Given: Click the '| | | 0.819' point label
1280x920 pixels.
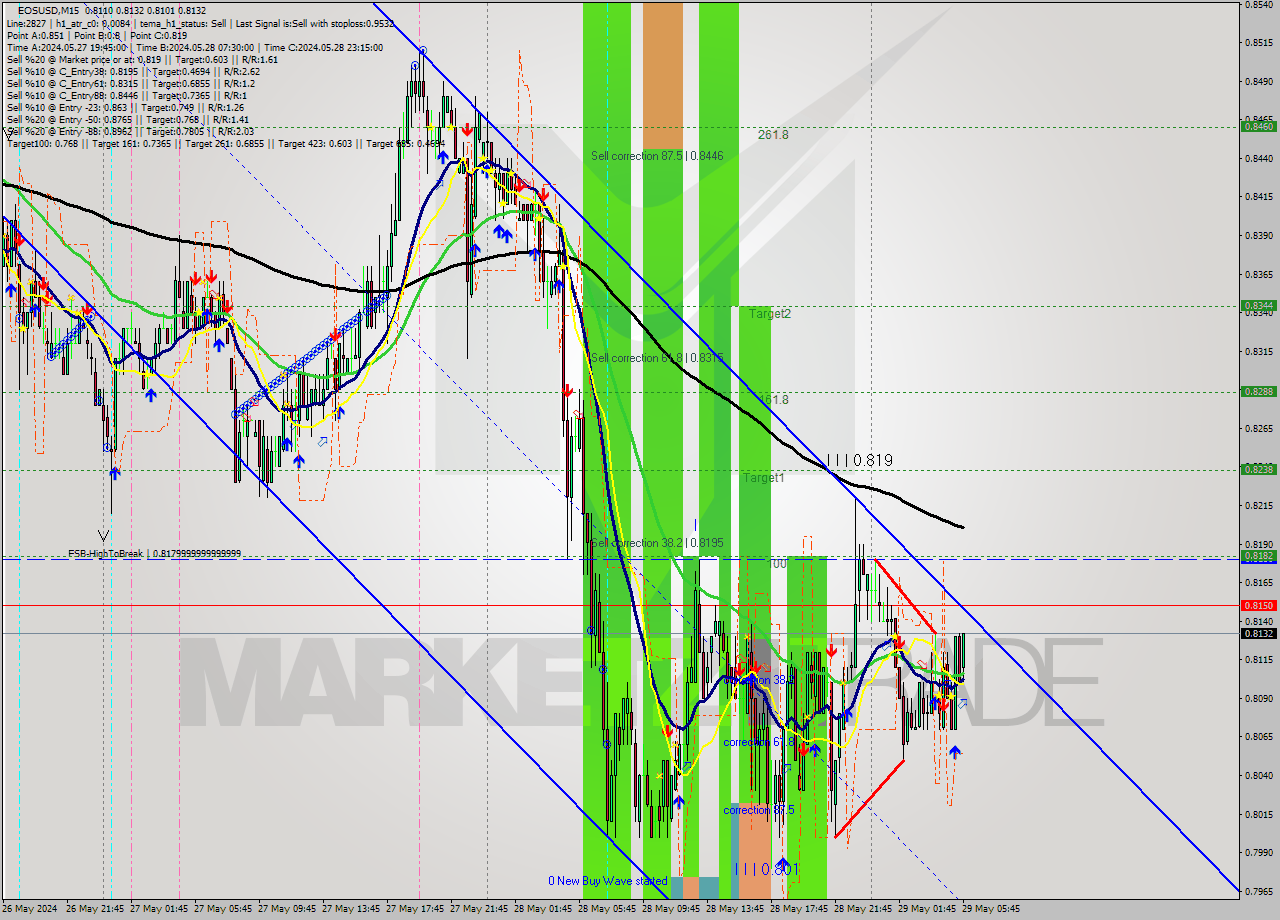Looking at the screenshot, I should 859,461.
